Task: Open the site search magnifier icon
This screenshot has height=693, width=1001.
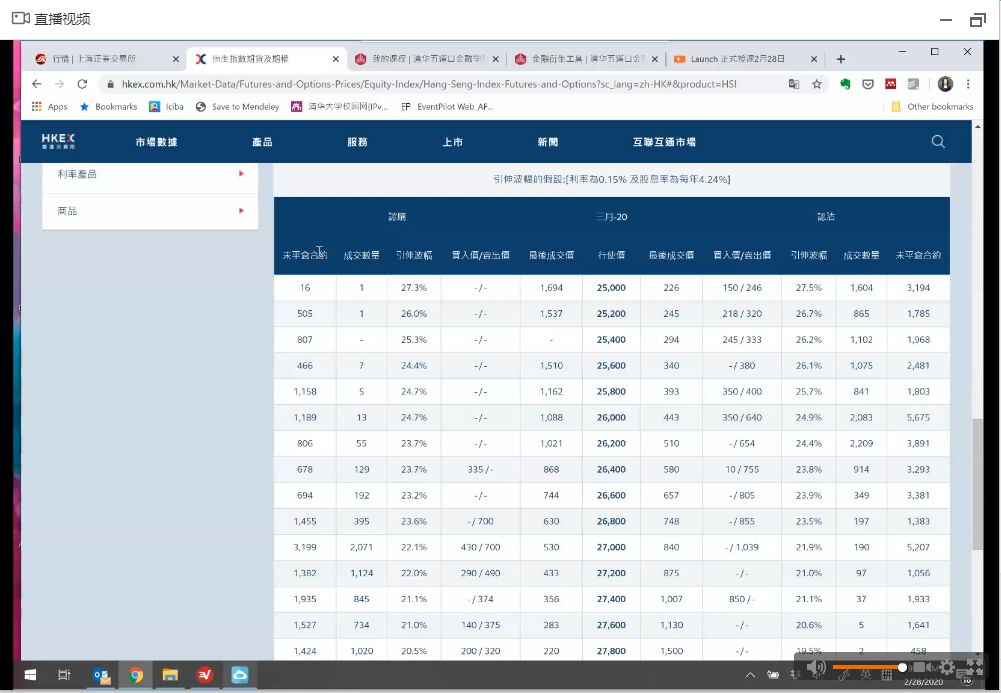Action: pyautogui.click(x=938, y=142)
